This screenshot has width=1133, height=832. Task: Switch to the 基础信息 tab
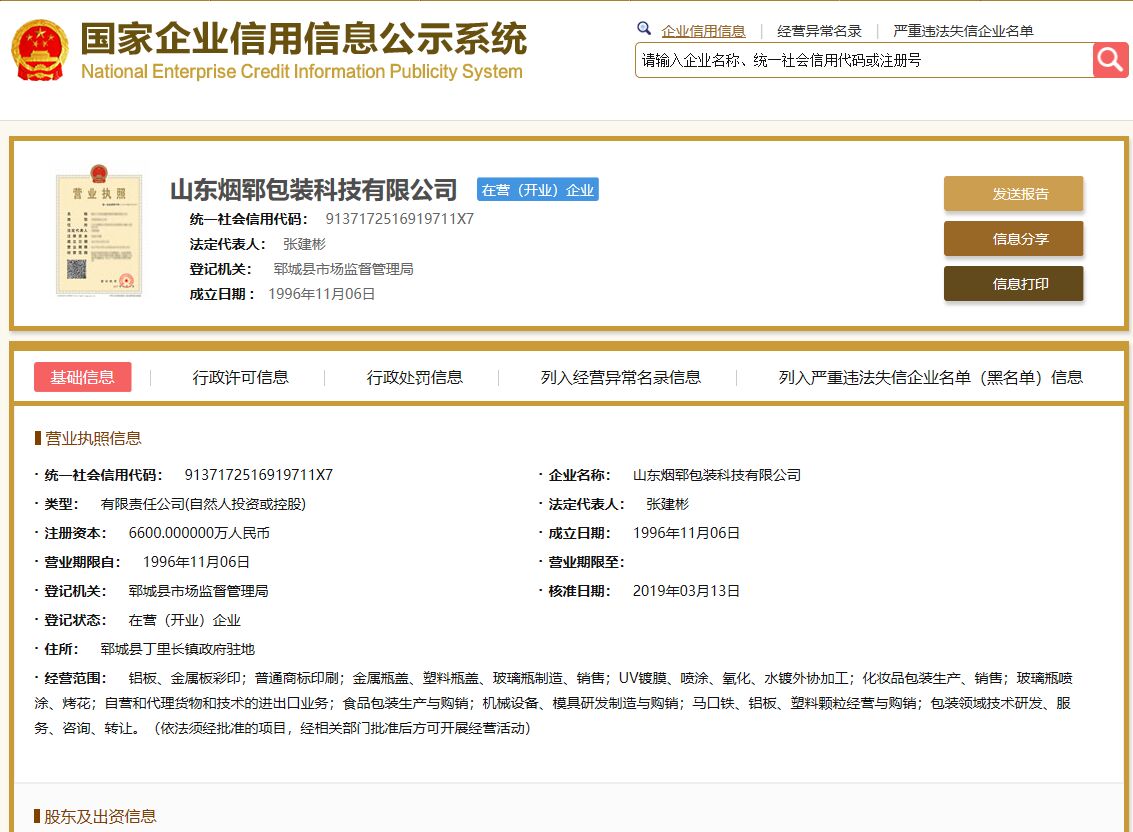click(x=83, y=377)
